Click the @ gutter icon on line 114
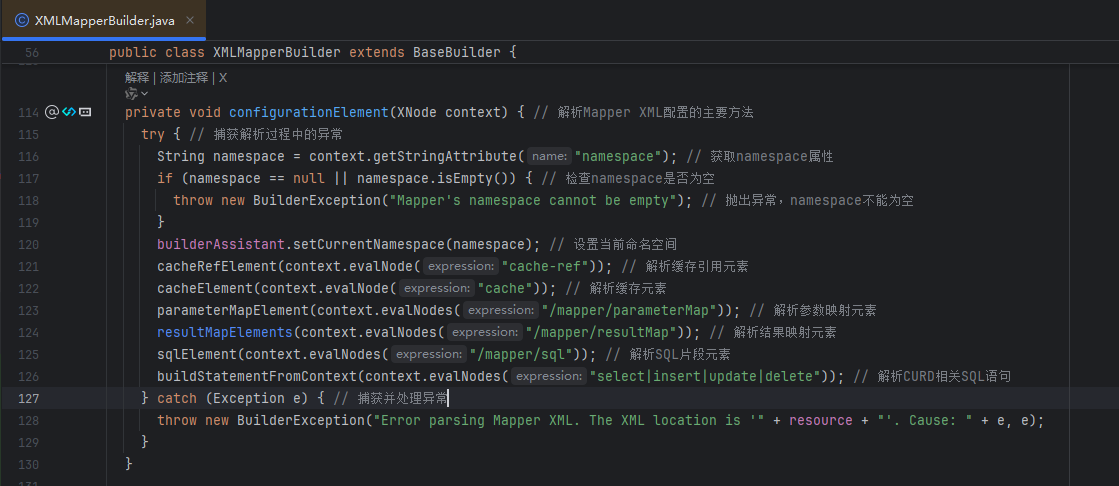This screenshot has height=486, width=1119. pos(52,112)
